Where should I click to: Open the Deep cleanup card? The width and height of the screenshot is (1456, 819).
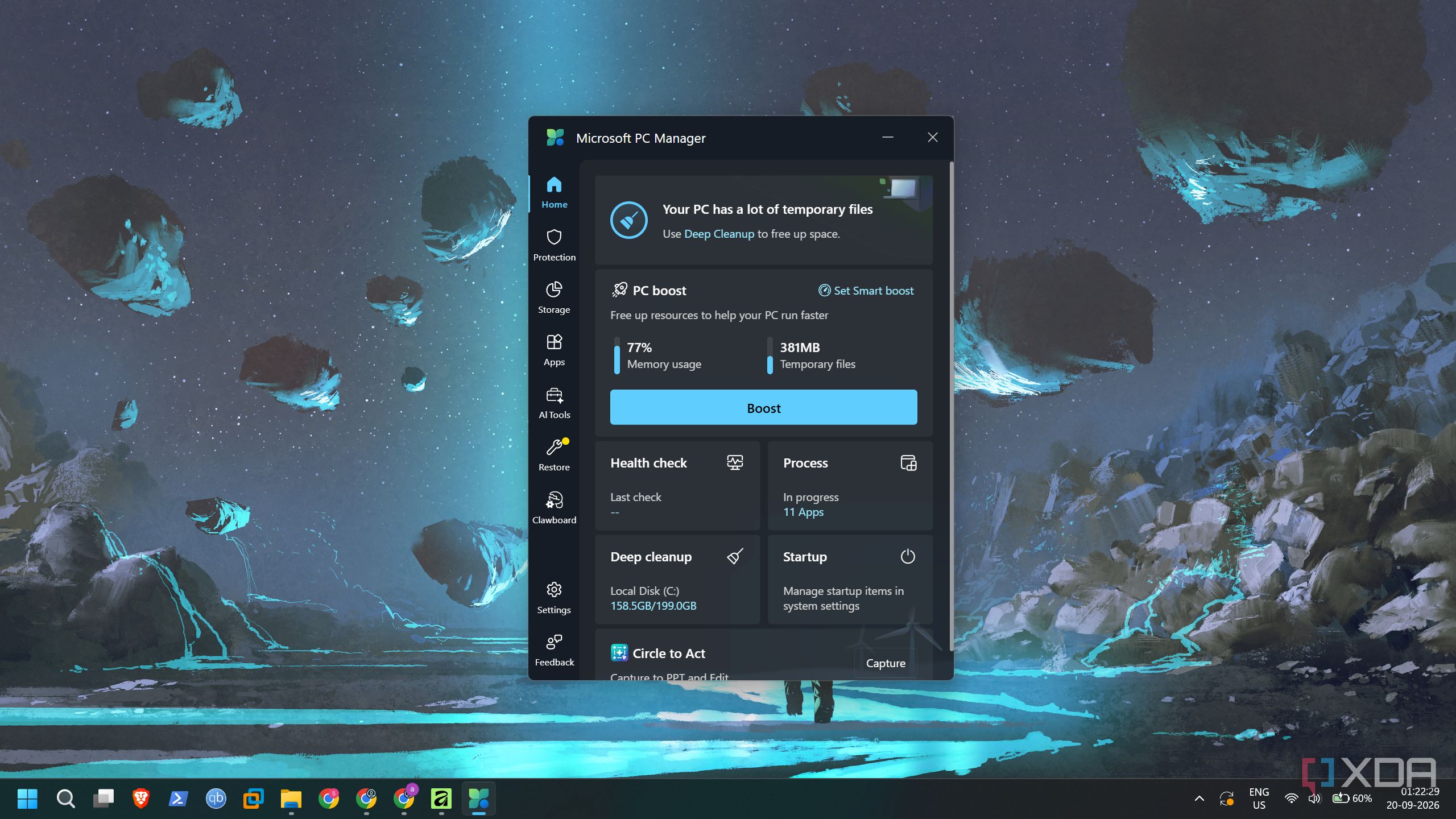click(x=677, y=580)
